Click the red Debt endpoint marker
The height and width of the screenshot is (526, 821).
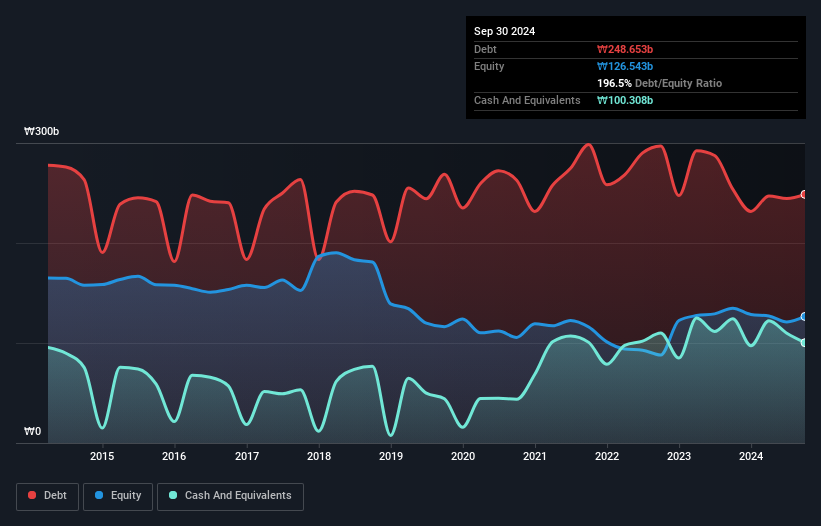[804, 195]
